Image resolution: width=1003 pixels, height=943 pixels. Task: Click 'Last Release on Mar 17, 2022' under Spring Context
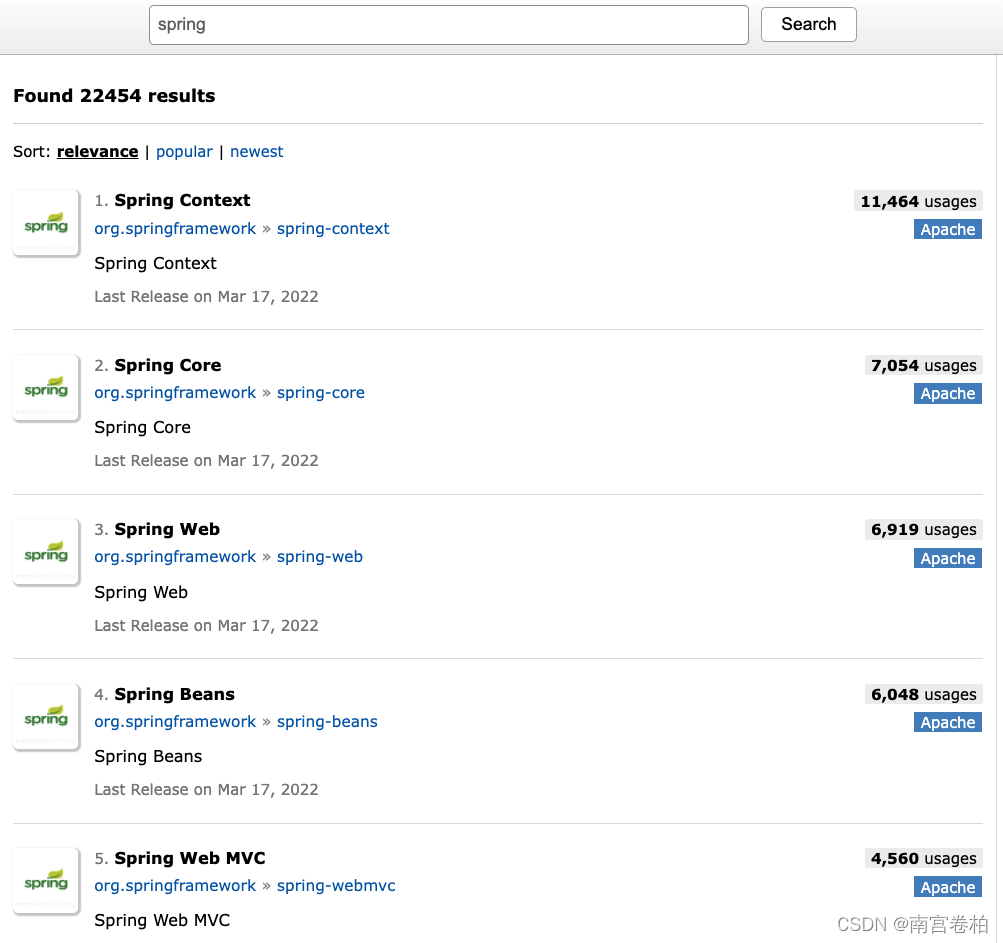(207, 297)
